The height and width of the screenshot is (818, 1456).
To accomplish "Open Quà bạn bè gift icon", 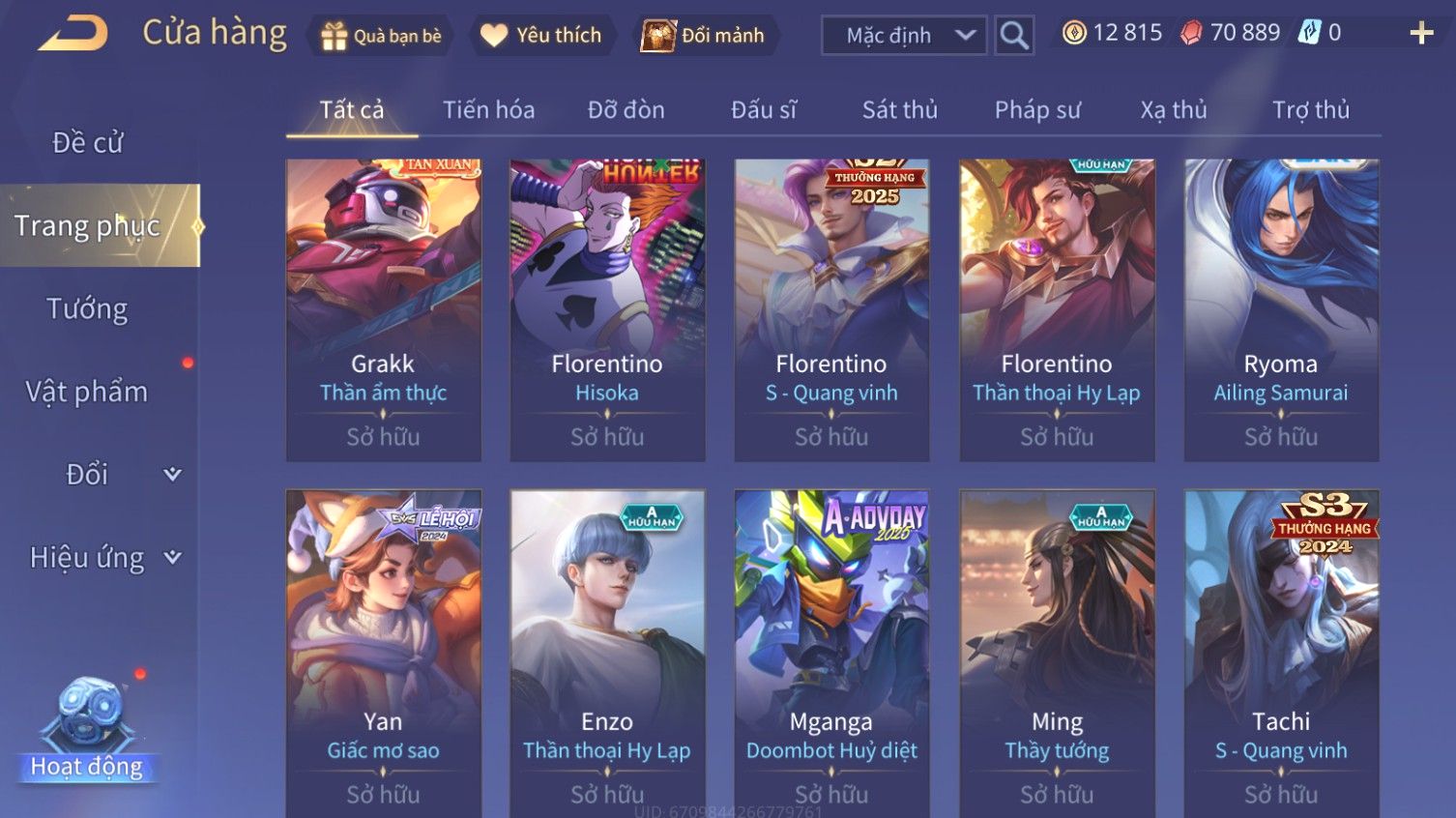I will [x=334, y=37].
